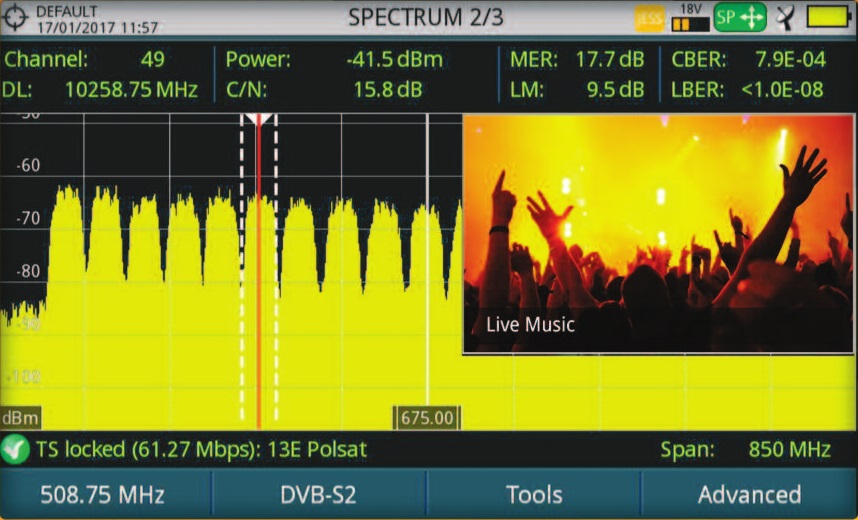Tap the -70 level axis label

pos(28,218)
